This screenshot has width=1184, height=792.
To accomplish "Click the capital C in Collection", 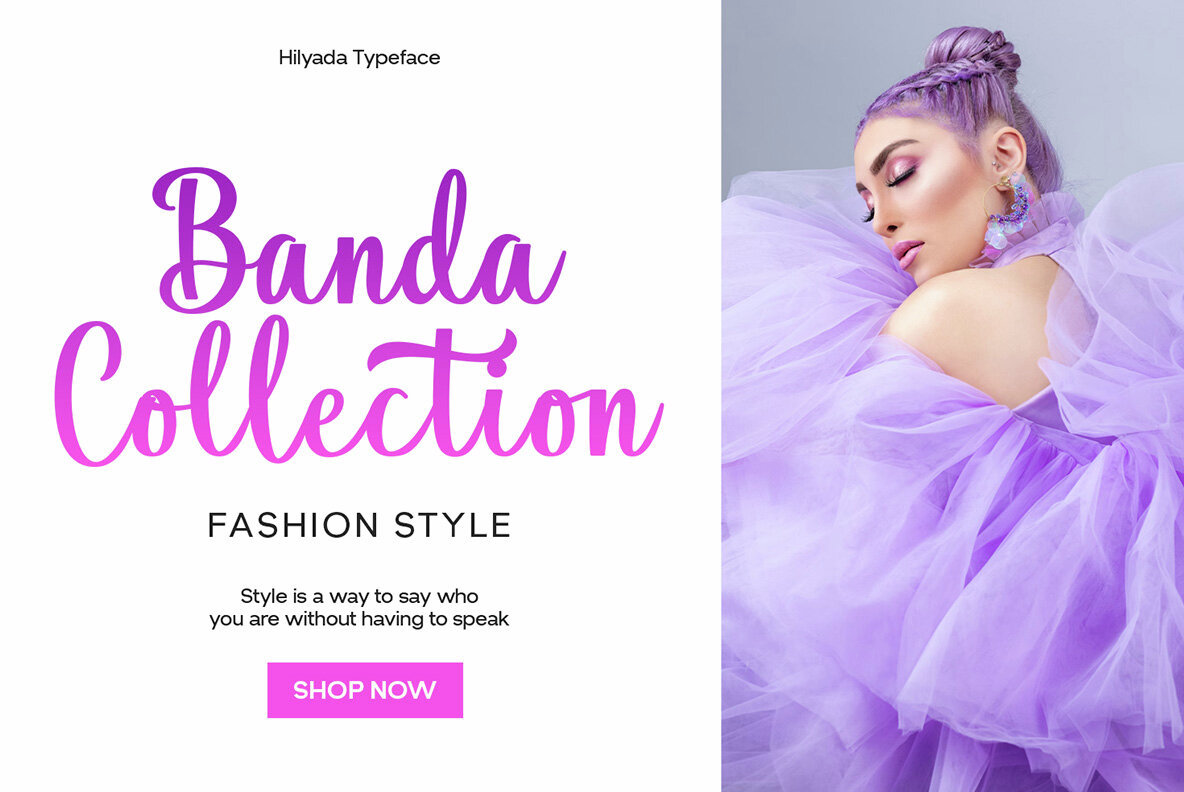I will point(87,394).
